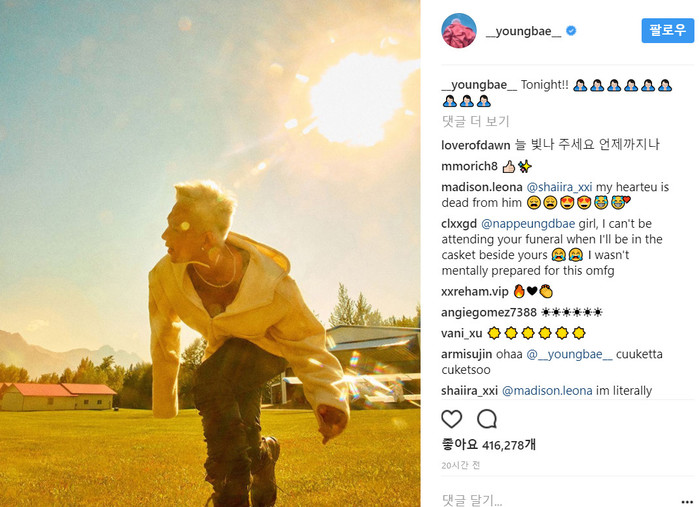This screenshot has height=507, width=699.
Task: Open the more options ellipsis icon
Action: tap(687, 502)
